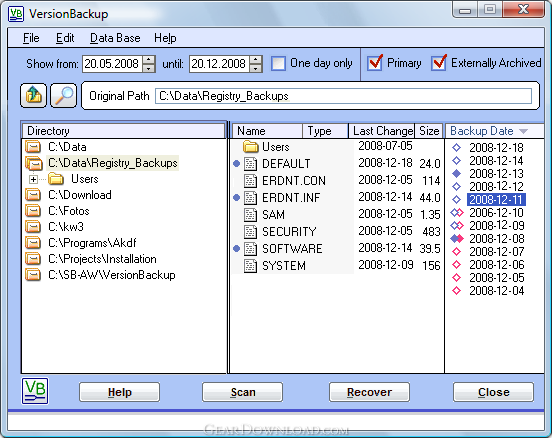Click the filled blue diamond beside 2008-12-13
This screenshot has height=438, width=552.
coord(457,173)
